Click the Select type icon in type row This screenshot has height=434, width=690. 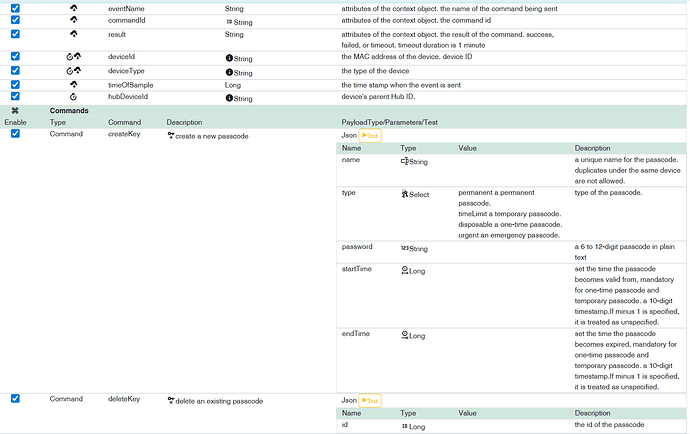(x=405, y=194)
